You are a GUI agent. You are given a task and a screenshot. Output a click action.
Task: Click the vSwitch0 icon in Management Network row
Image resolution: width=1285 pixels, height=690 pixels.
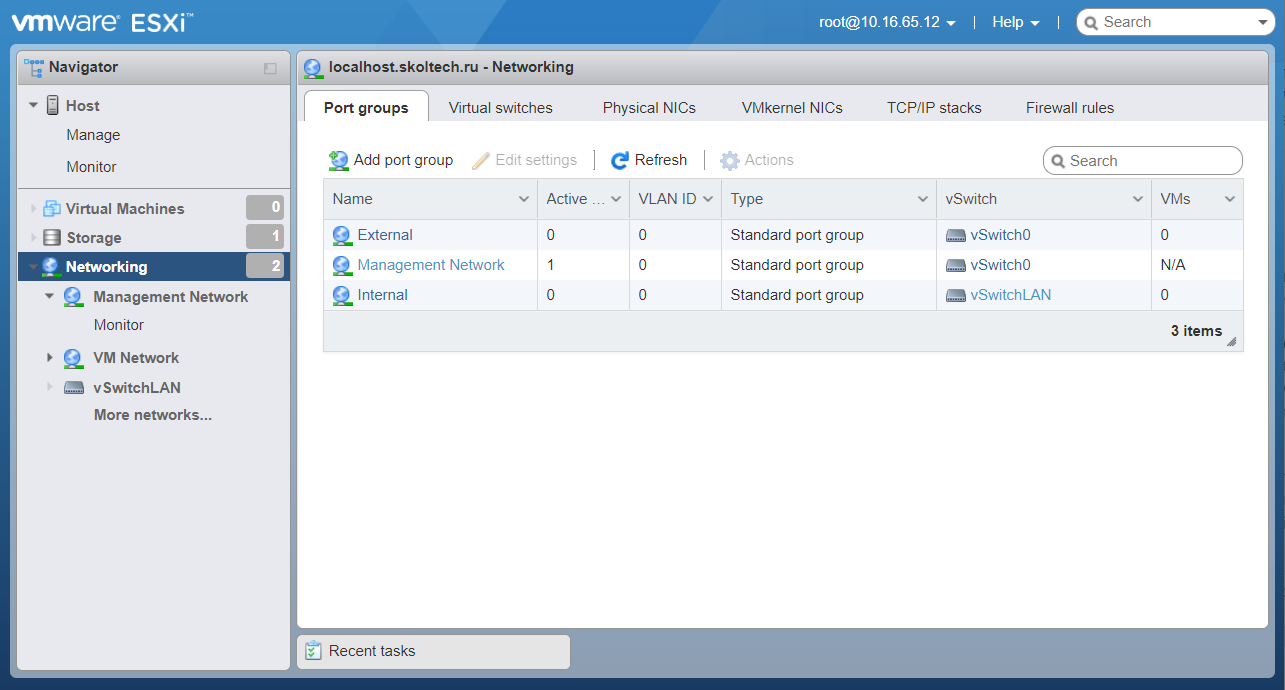(x=956, y=266)
